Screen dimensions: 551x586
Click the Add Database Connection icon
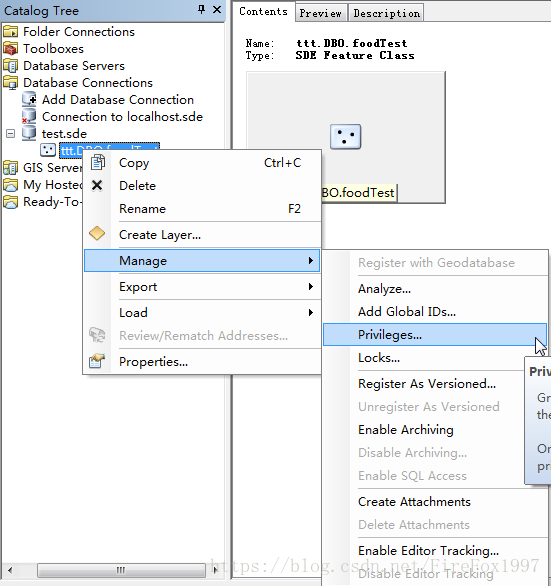tap(29, 99)
